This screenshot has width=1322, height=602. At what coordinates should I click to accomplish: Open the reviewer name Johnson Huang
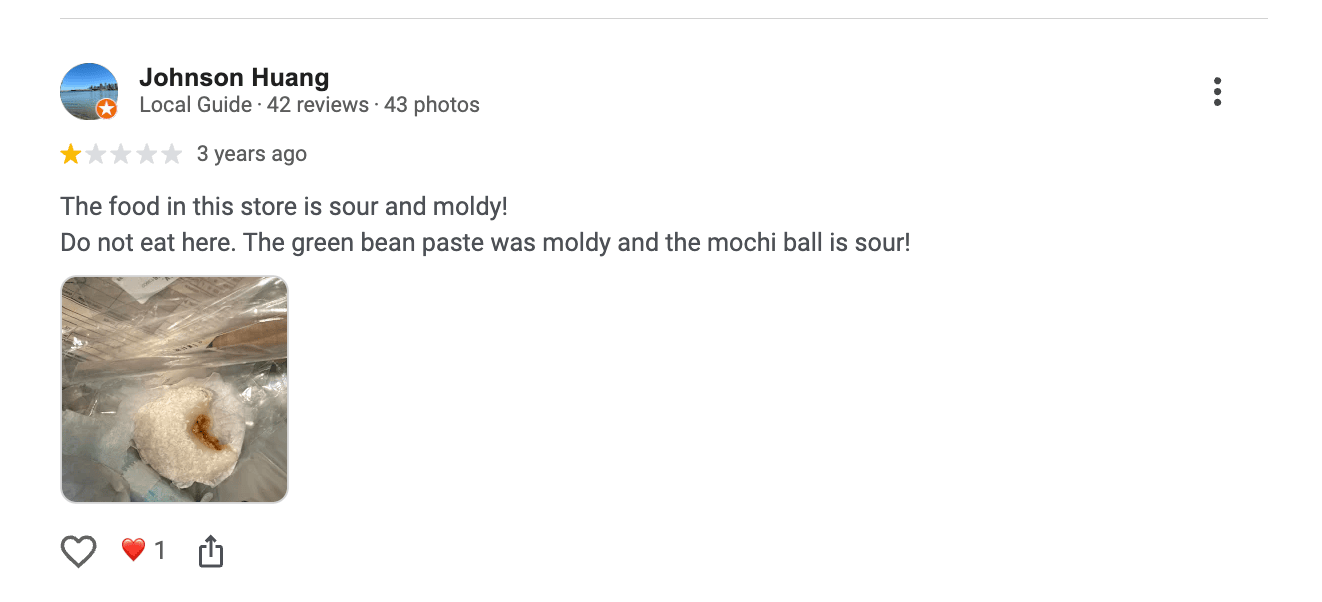(x=234, y=77)
